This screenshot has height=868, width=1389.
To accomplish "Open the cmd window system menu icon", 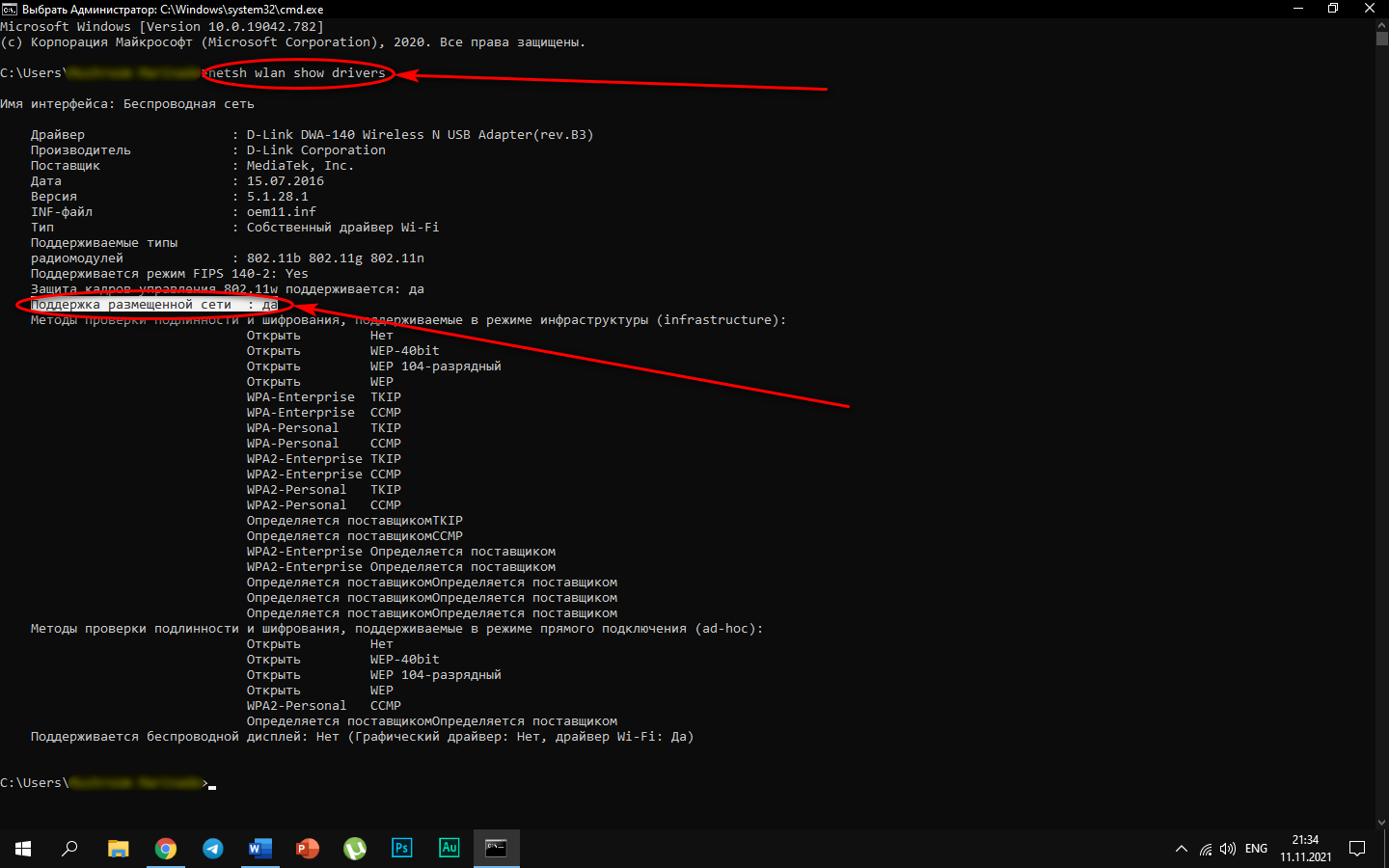I will [x=9, y=9].
